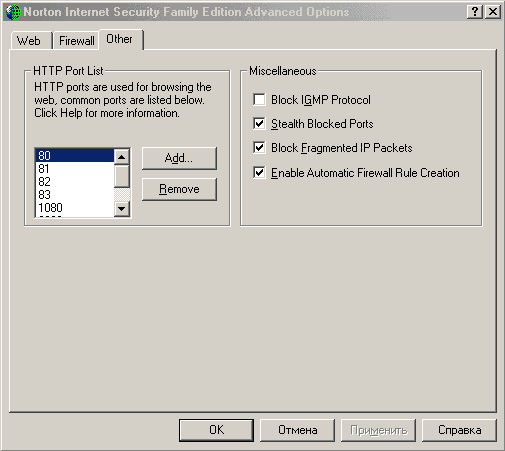Click the Remove button
Screen dimensions: 505x451
179,189
